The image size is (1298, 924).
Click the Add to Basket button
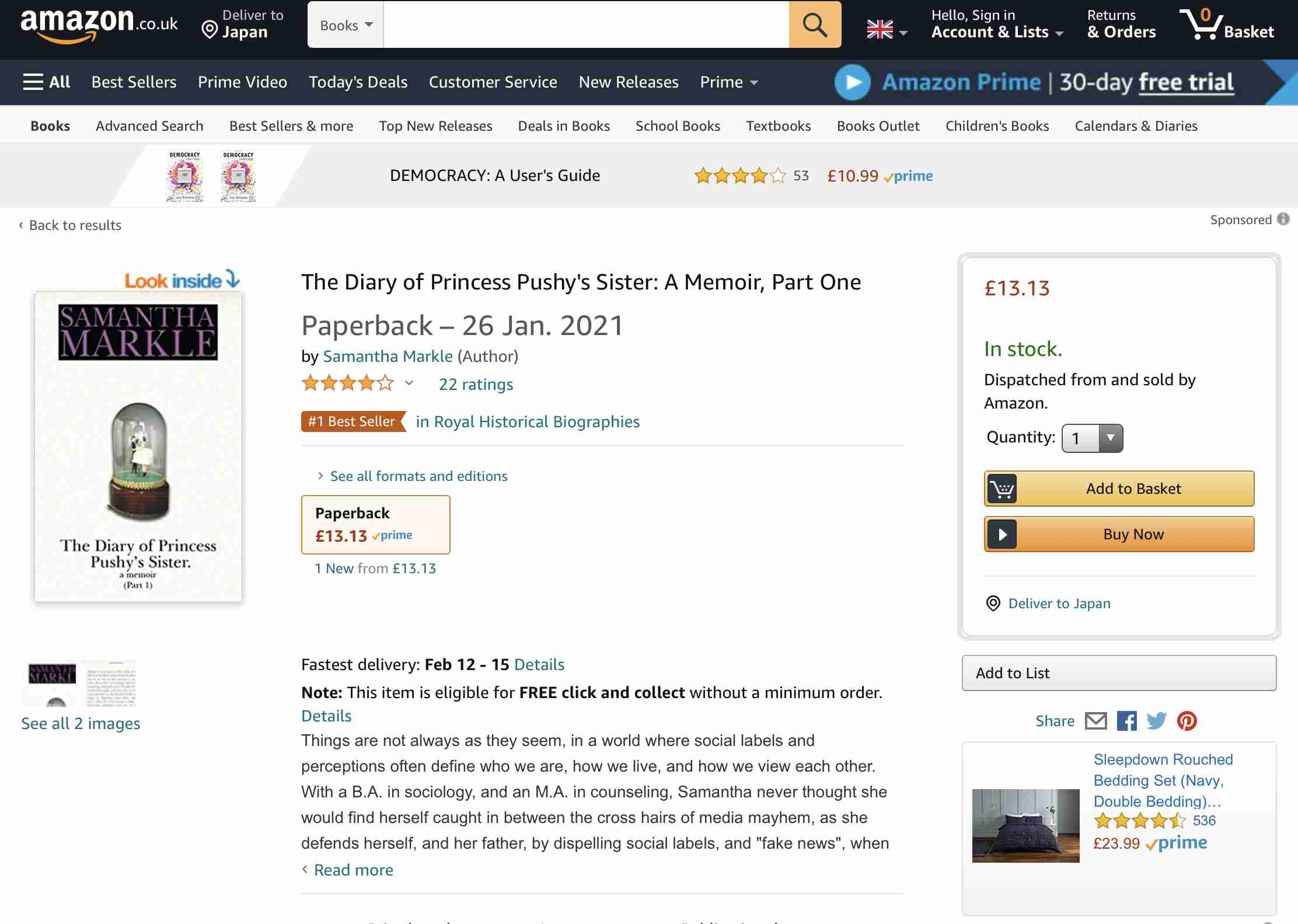click(1119, 489)
